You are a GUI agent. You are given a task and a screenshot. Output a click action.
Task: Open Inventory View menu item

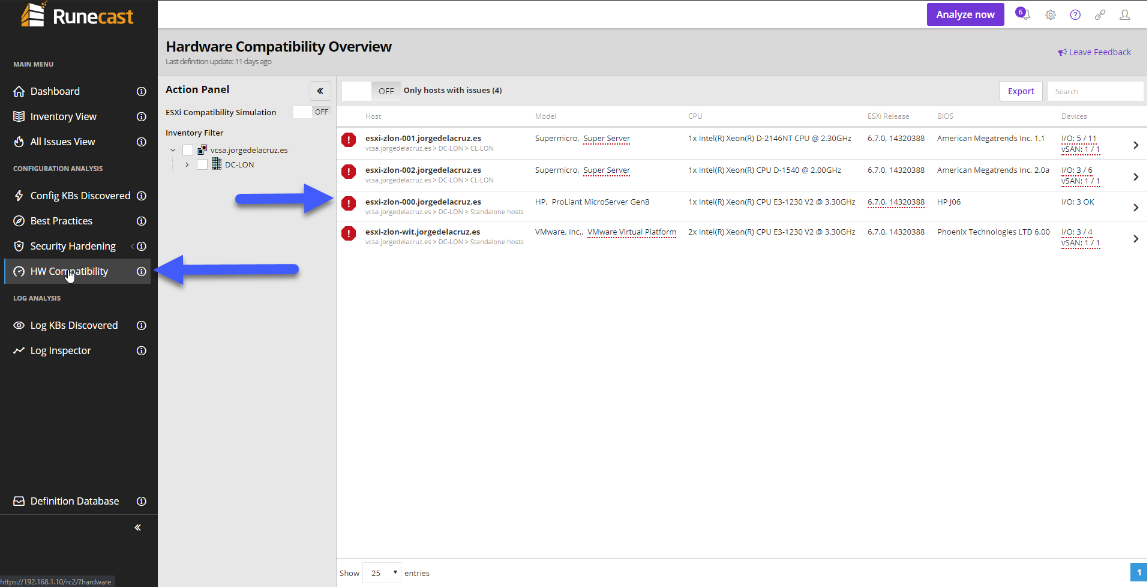(63, 116)
